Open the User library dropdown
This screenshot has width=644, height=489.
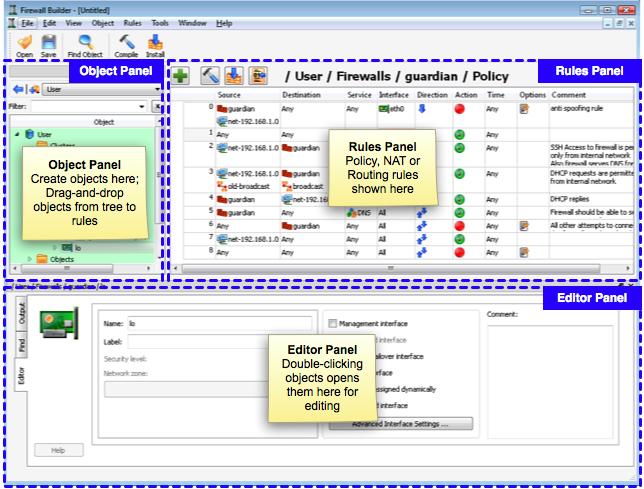[100, 89]
